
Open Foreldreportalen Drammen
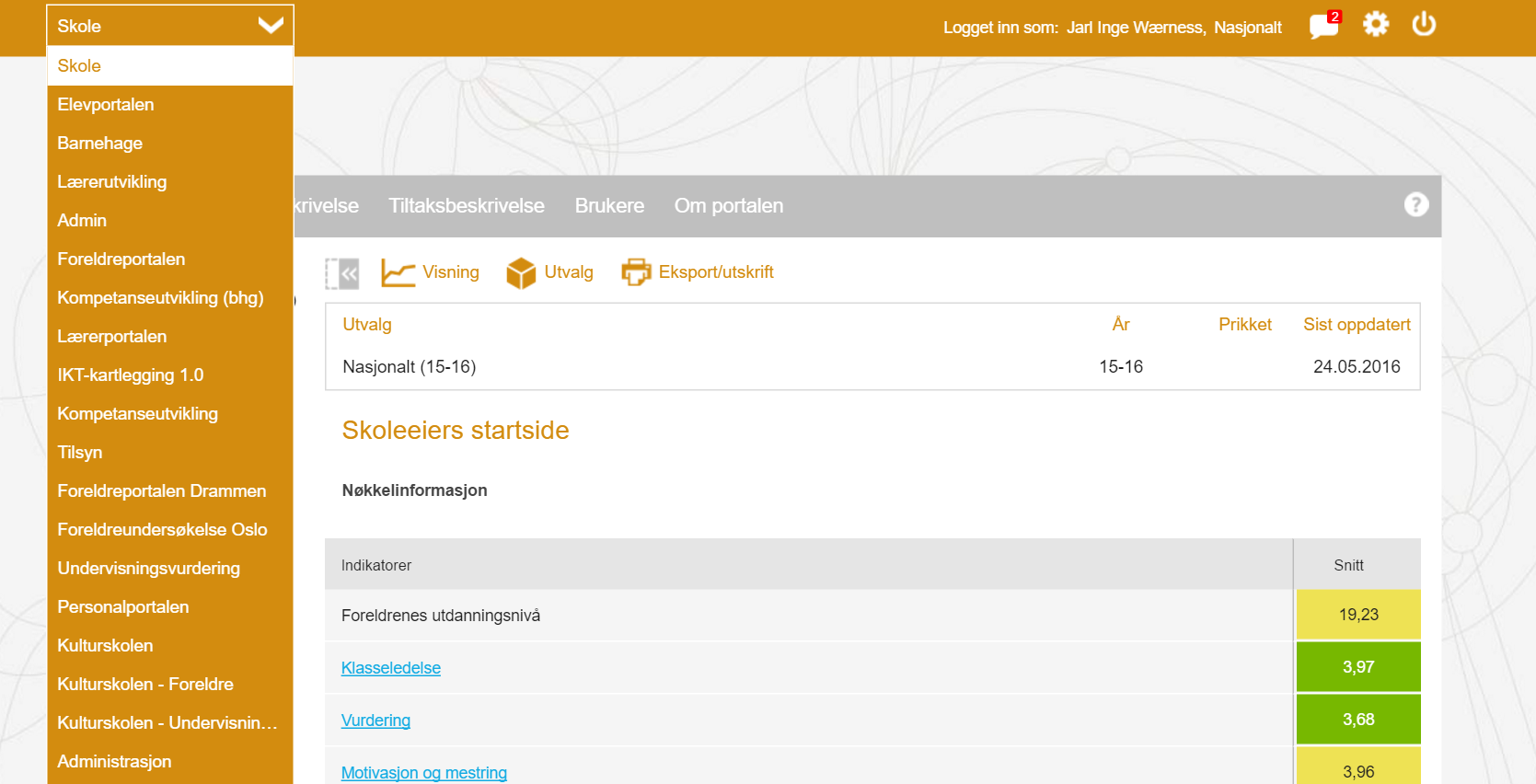tap(170, 490)
